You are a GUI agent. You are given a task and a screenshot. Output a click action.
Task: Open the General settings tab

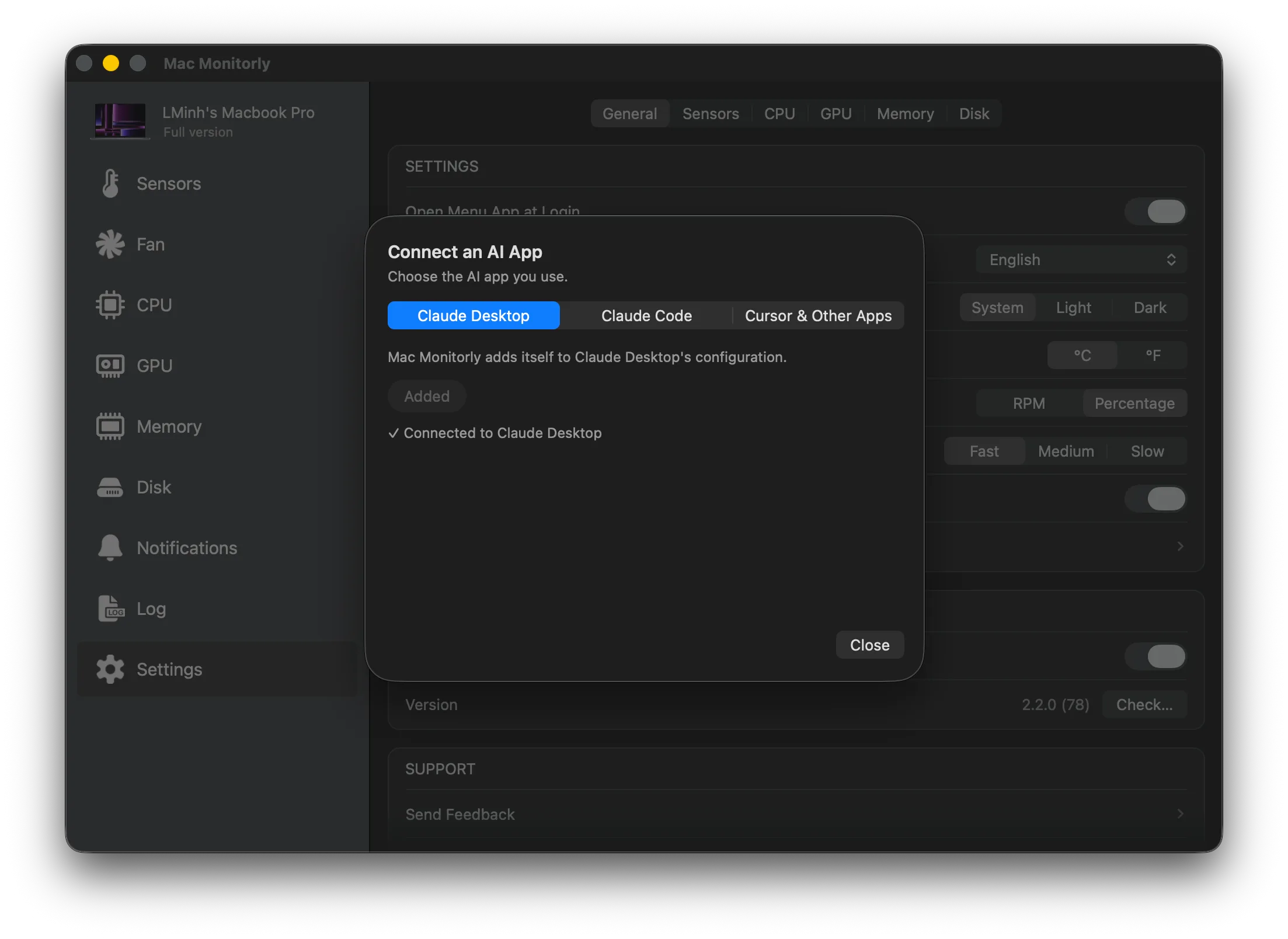[x=630, y=113]
